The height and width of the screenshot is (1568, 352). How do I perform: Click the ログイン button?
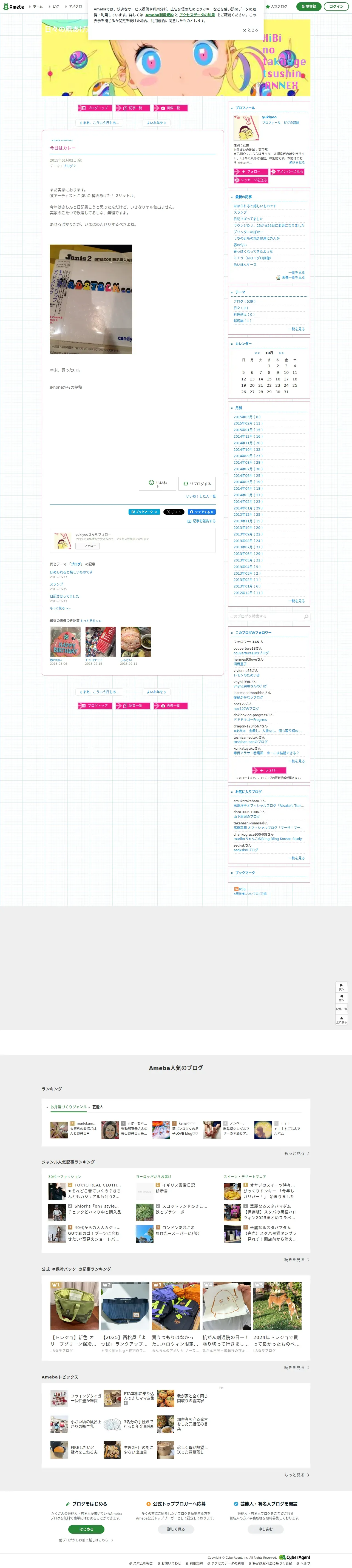(x=336, y=7)
